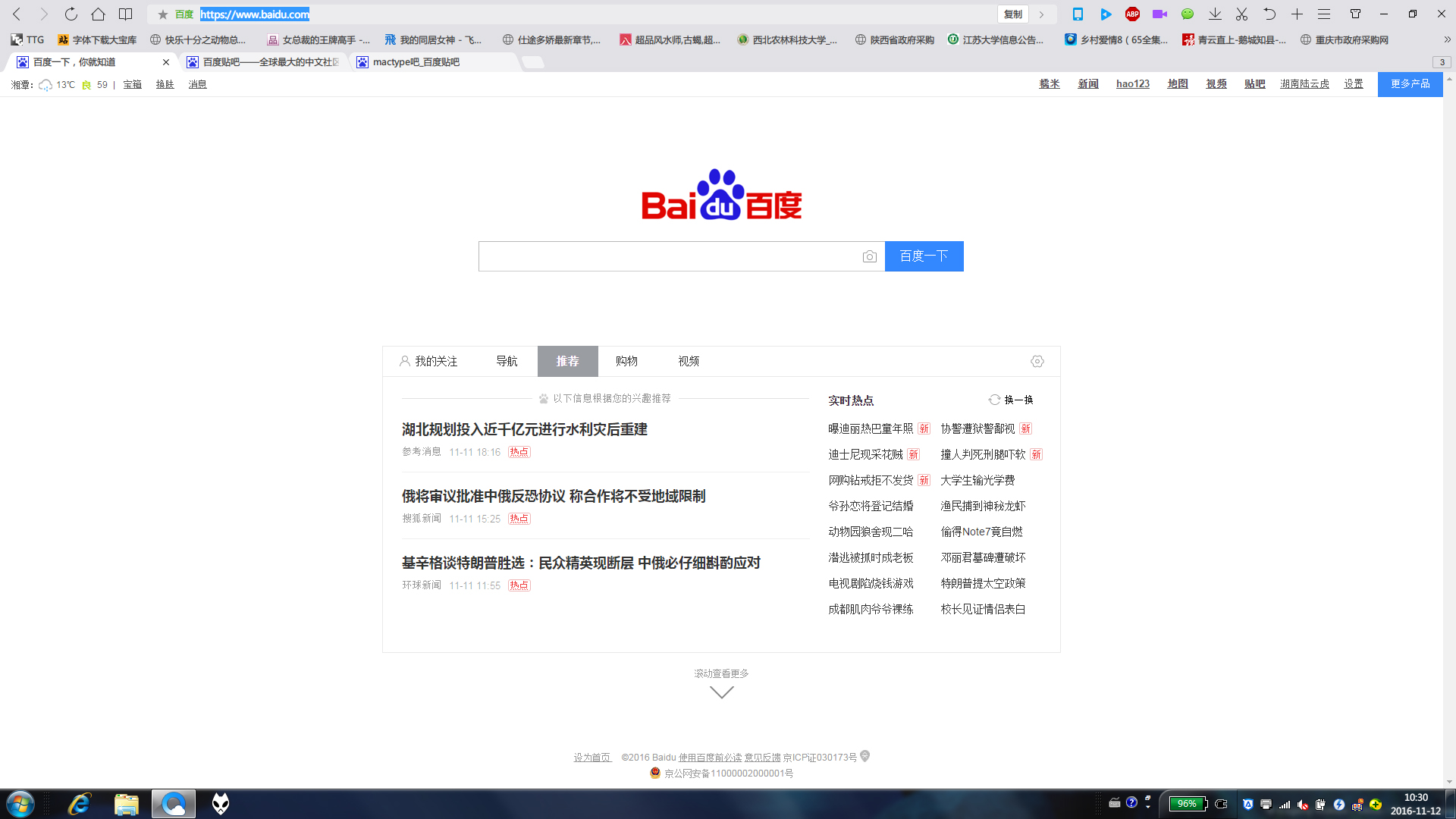Switch to the 导航 tab
Image resolution: width=1456 pixels, height=819 pixels.
(x=507, y=362)
